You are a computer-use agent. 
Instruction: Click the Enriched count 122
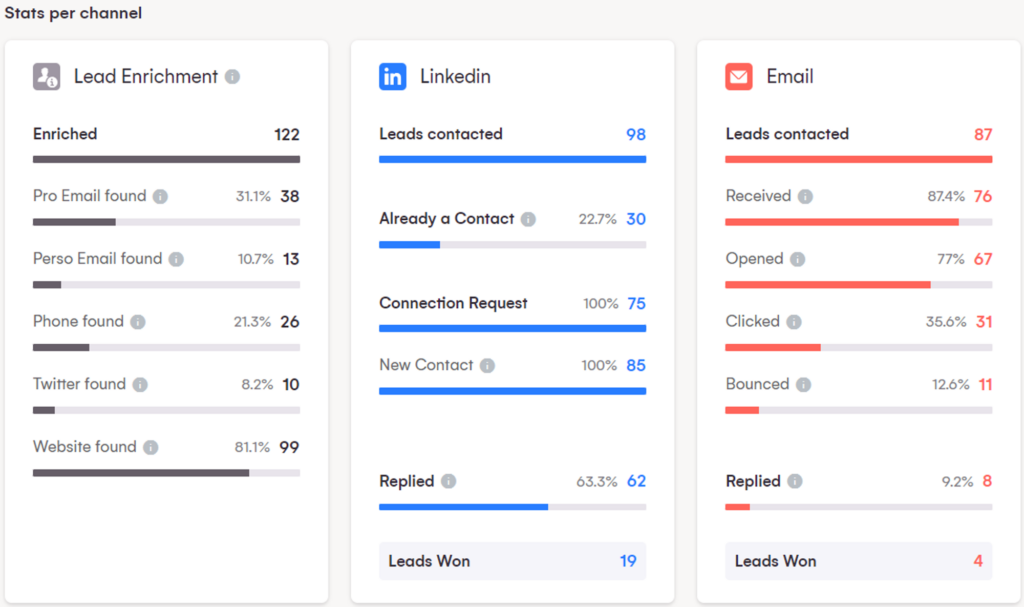point(287,135)
